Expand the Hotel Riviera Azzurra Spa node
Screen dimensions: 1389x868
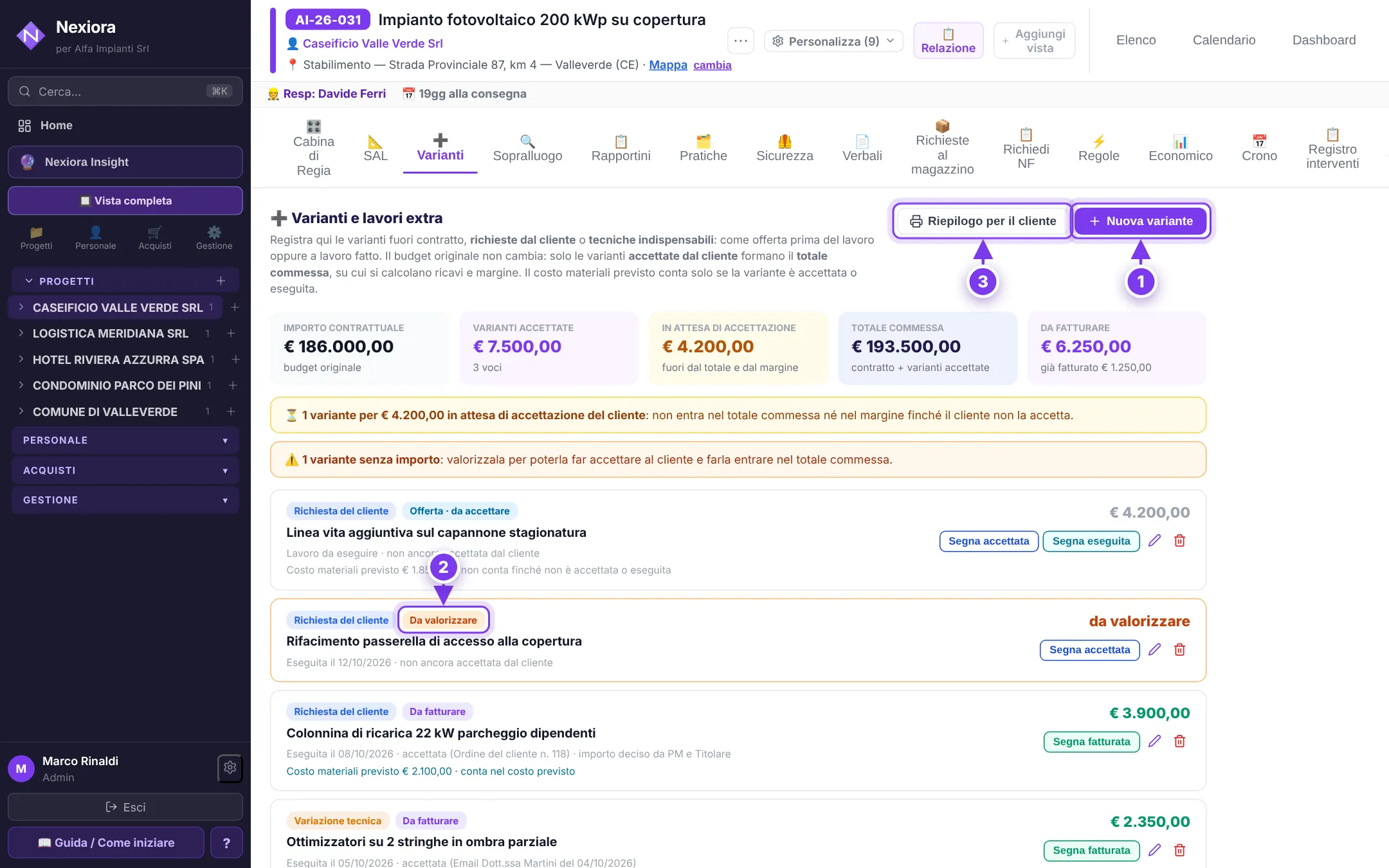point(21,359)
